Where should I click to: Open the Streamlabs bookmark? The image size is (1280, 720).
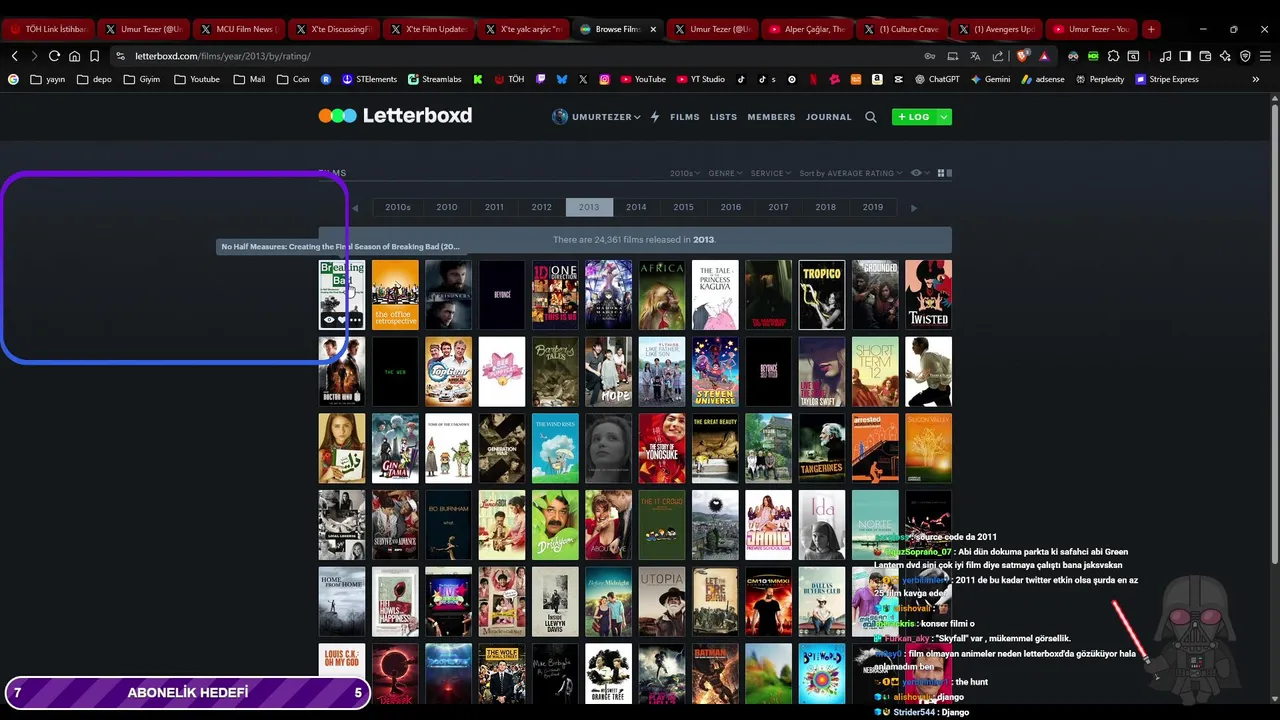[434, 79]
